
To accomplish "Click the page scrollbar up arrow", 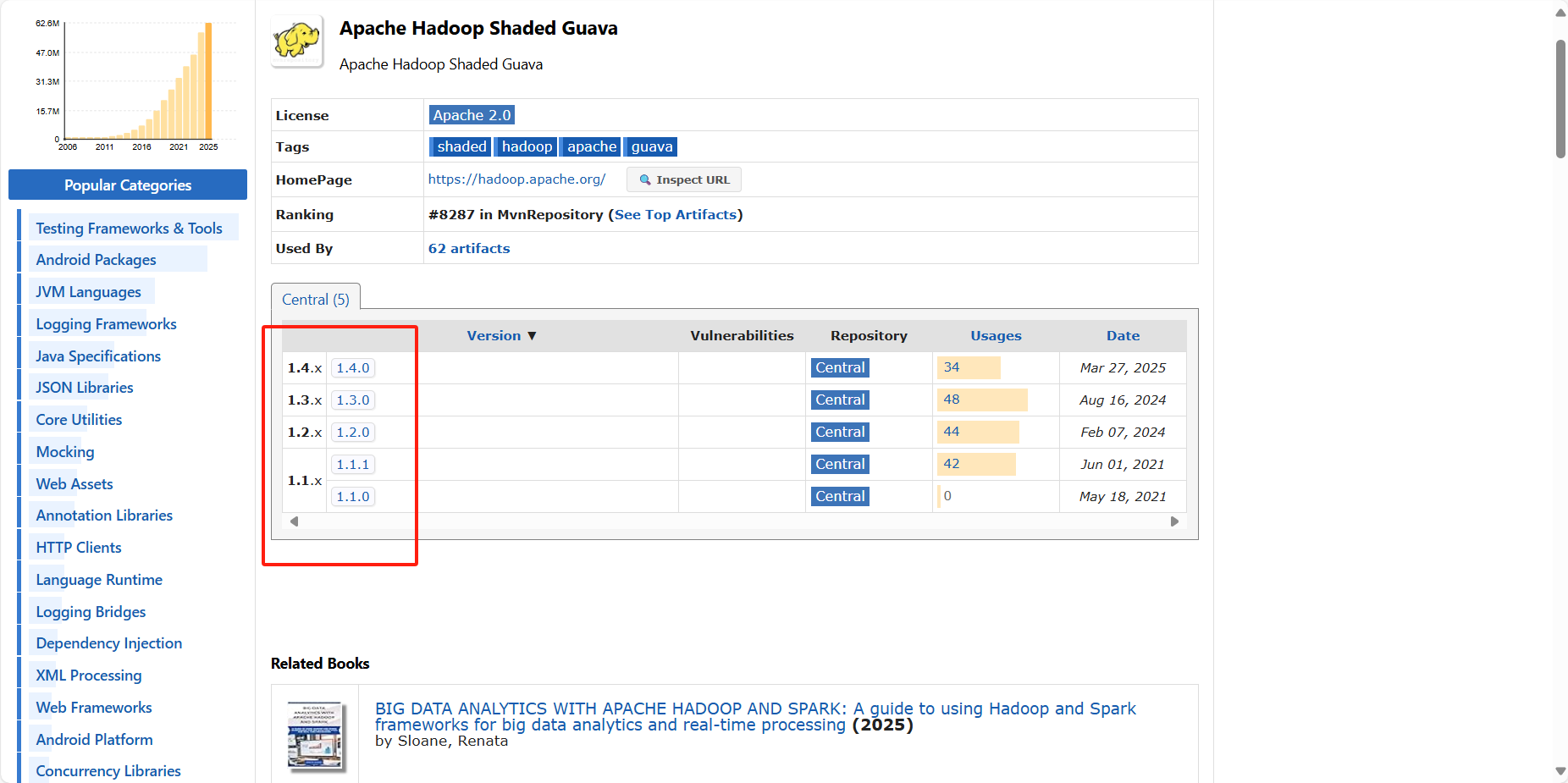I will point(1560,12).
